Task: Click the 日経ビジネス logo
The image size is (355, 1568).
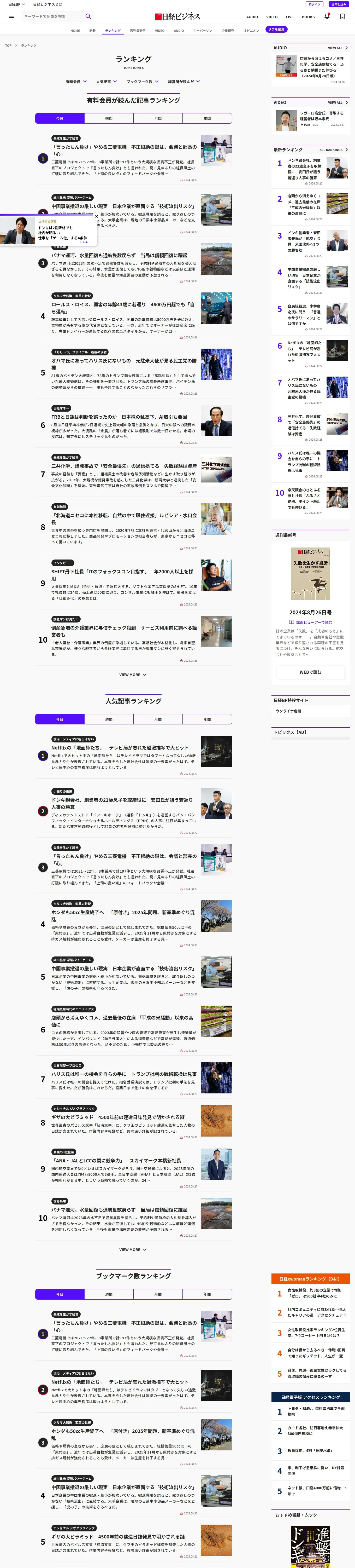Action: coord(177,16)
